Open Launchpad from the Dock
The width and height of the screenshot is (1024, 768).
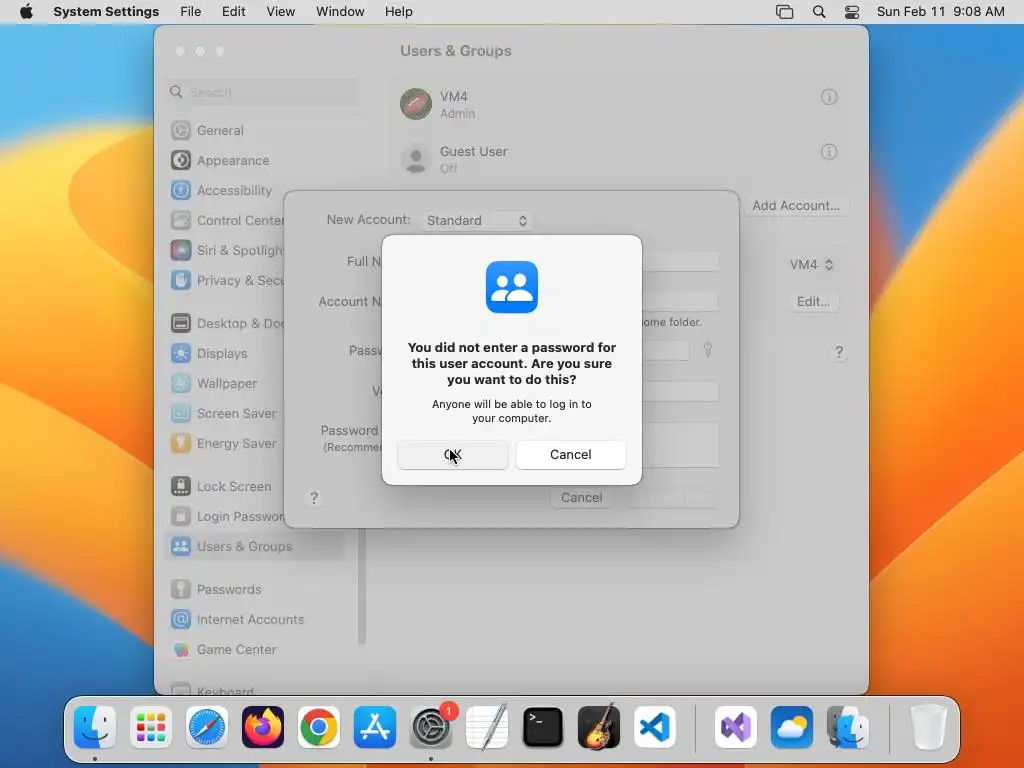click(x=151, y=727)
